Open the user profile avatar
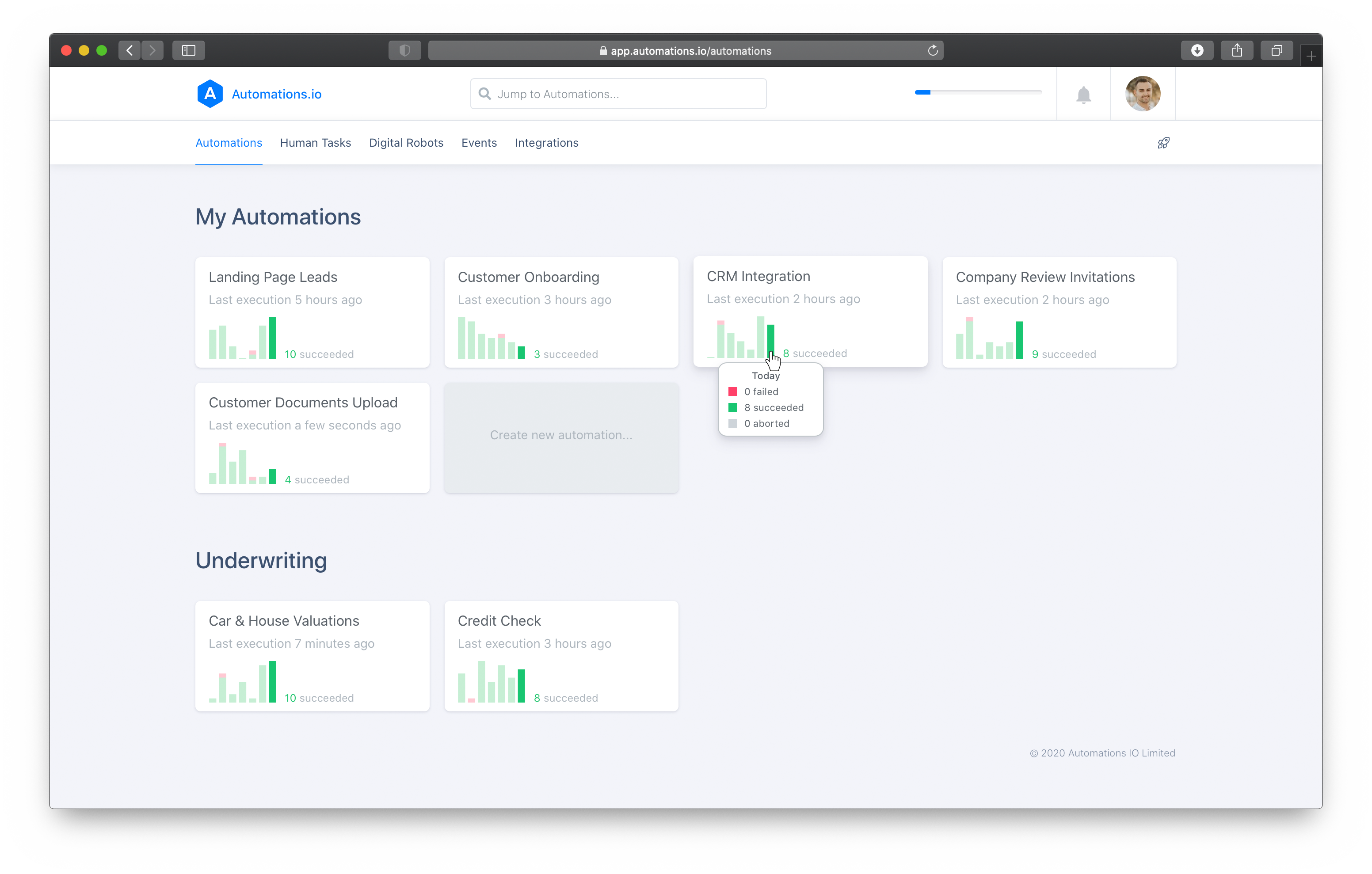The image size is (1372, 874). 1143,94
